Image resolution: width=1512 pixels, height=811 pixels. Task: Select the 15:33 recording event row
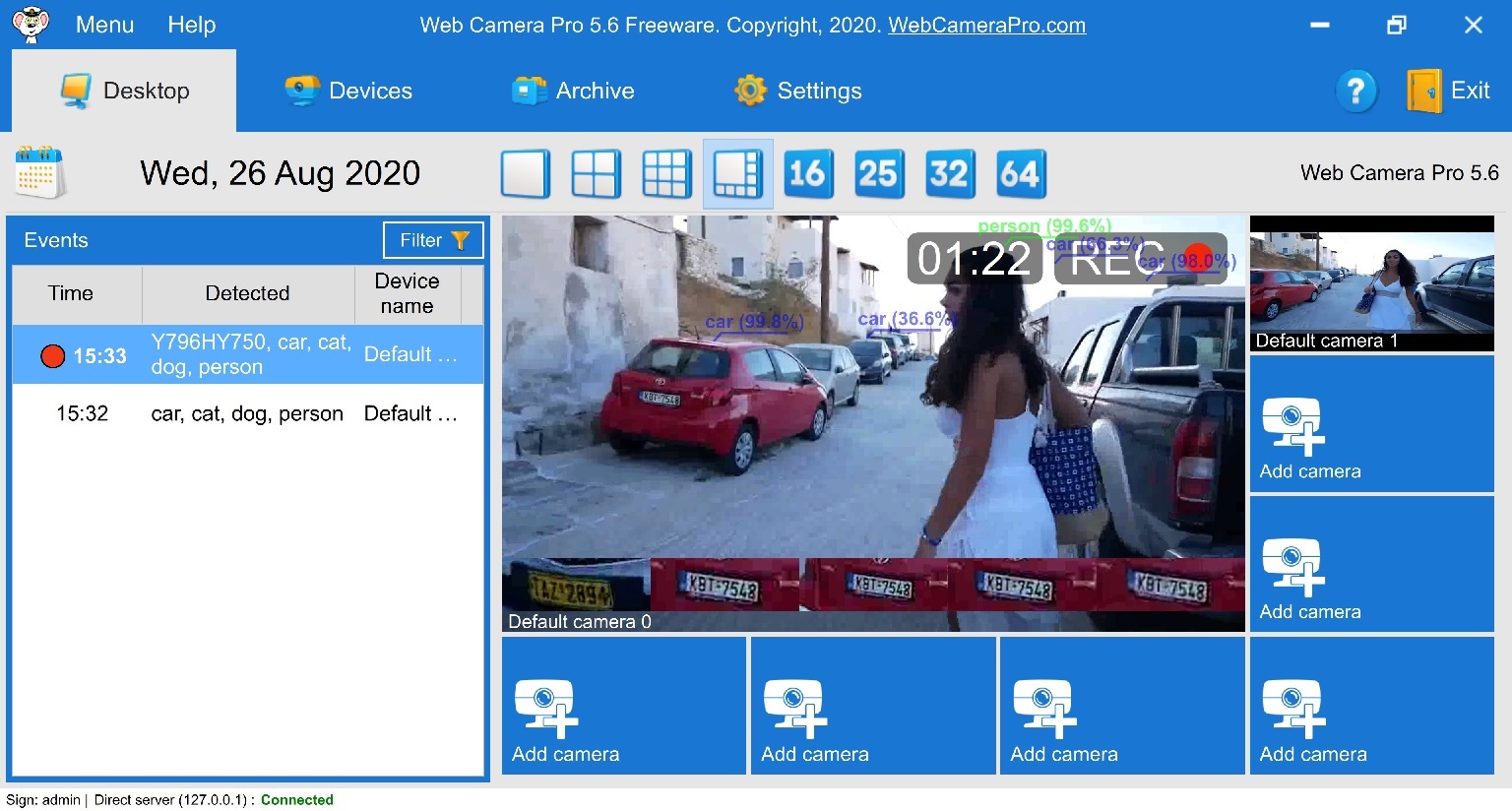246,354
